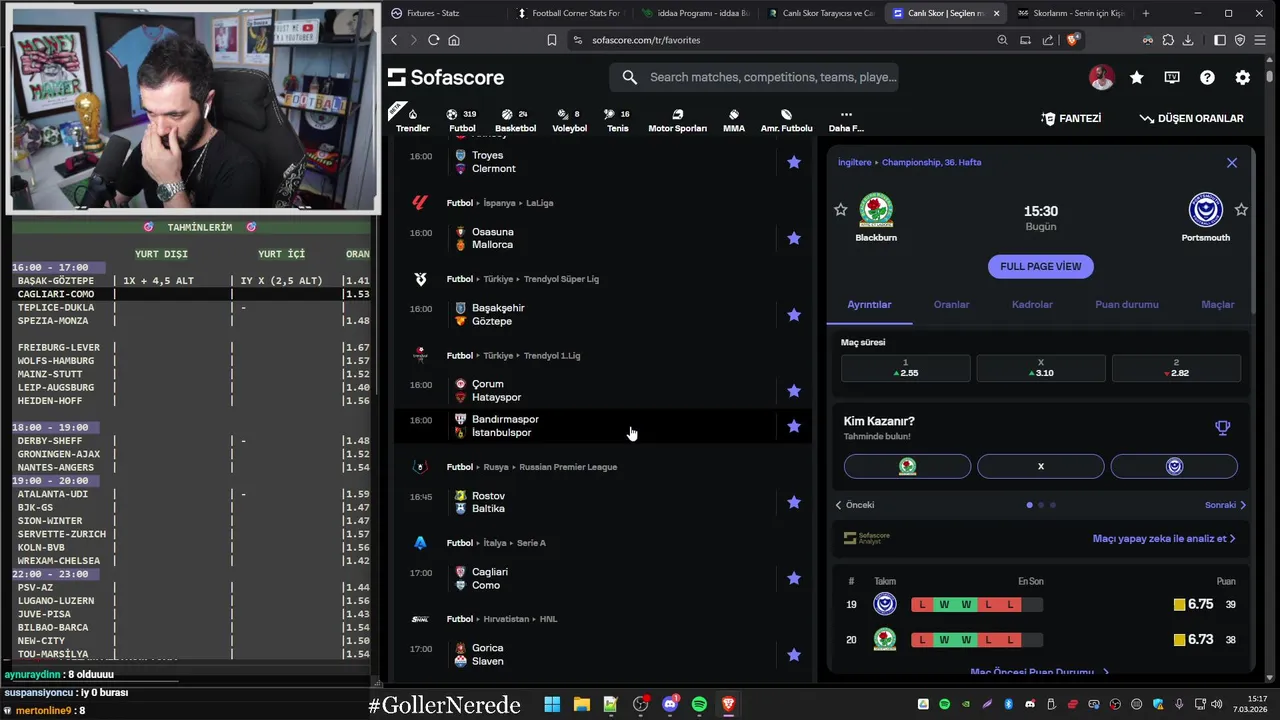
Task: Favorite Portsmouth team with star
Action: (x=1241, y=210)
